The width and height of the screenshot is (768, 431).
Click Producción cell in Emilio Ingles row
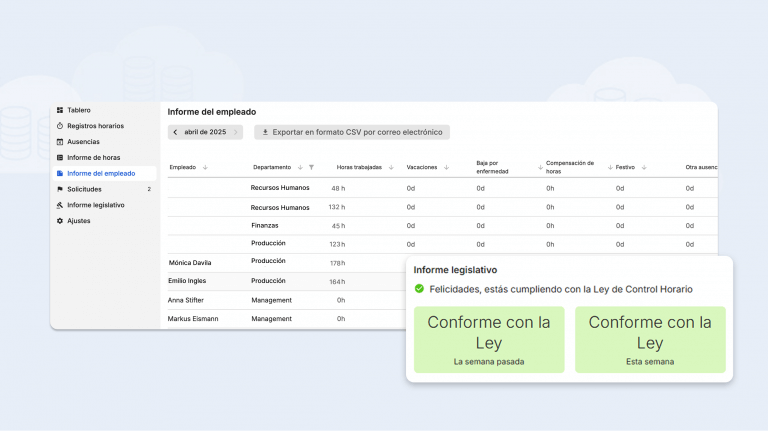coord(268,281)
